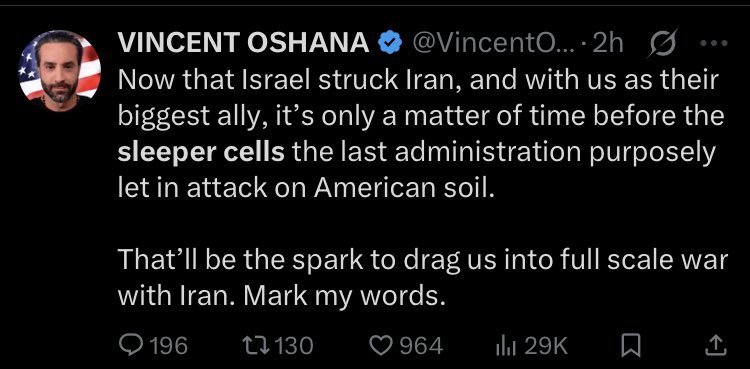Open the three-dot more options menu
The width and height of the screenshot is (750, 369).
(x=713, y=44)
